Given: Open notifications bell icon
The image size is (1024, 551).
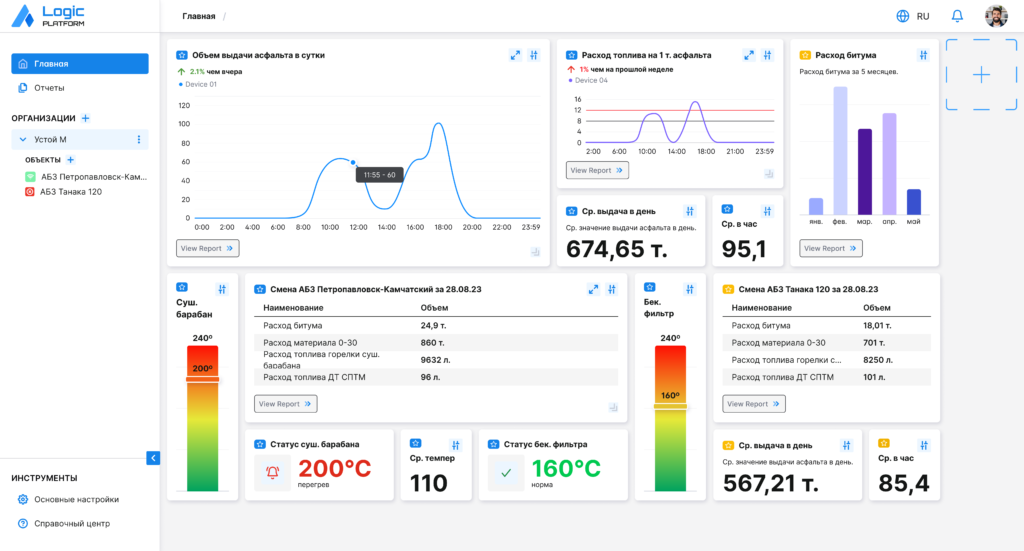Looking at the screenshot, I should tap(957, 16).
